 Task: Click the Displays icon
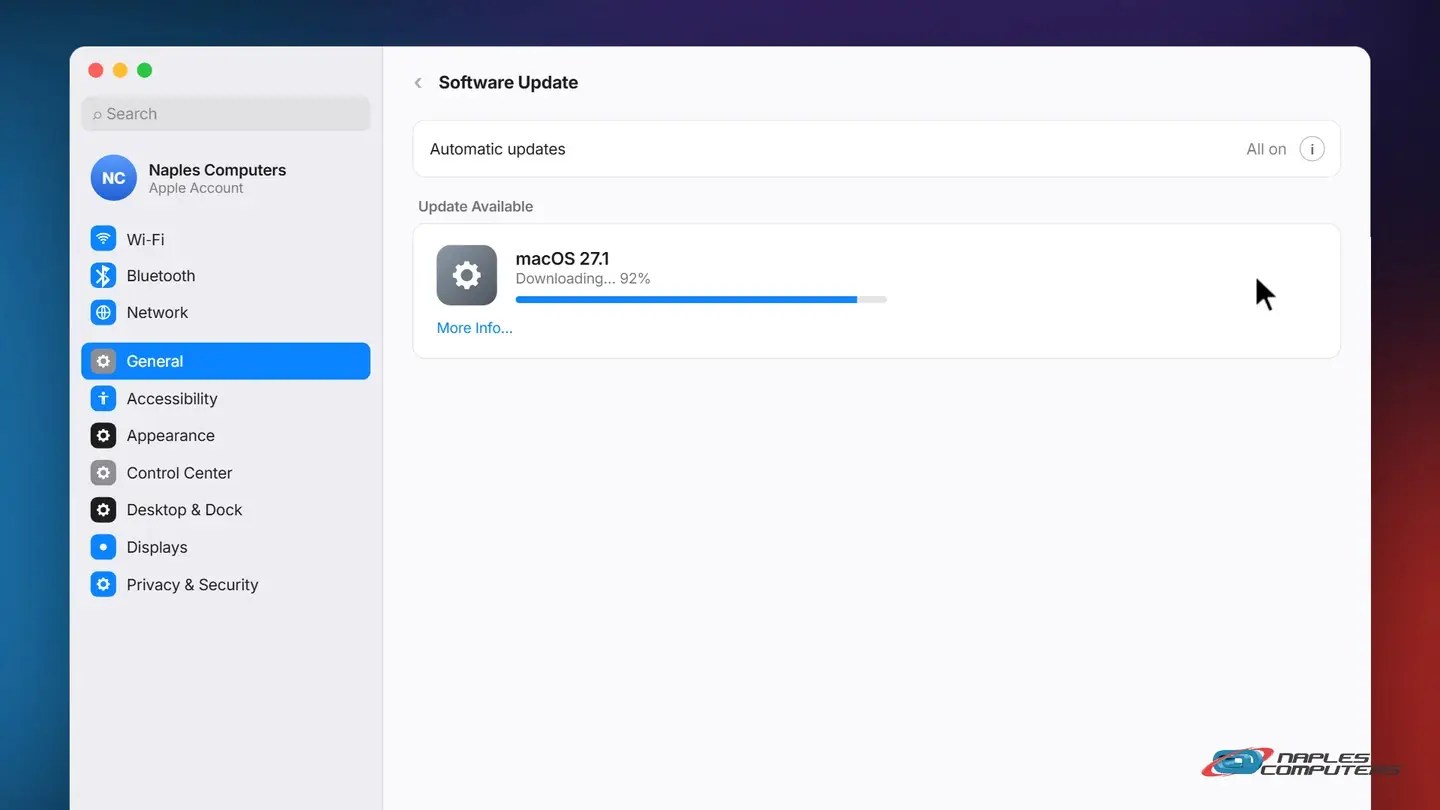point(103,547)
